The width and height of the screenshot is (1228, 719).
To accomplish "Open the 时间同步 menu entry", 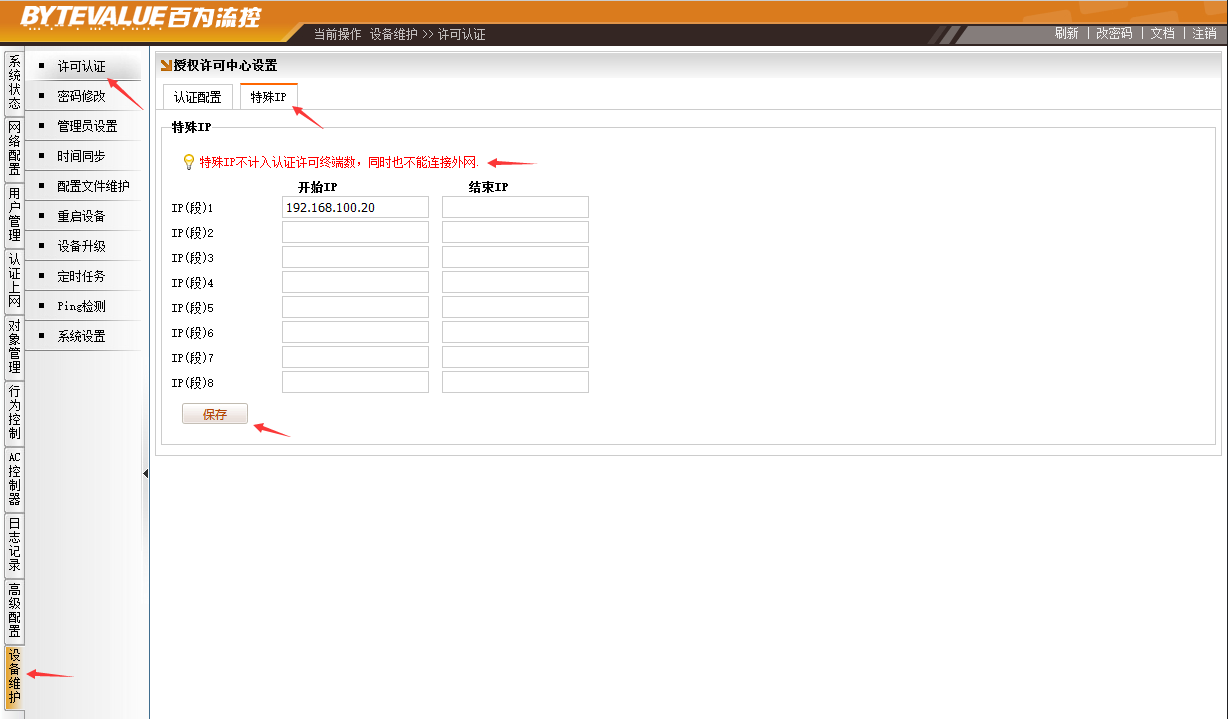I will tap(81, 156).
